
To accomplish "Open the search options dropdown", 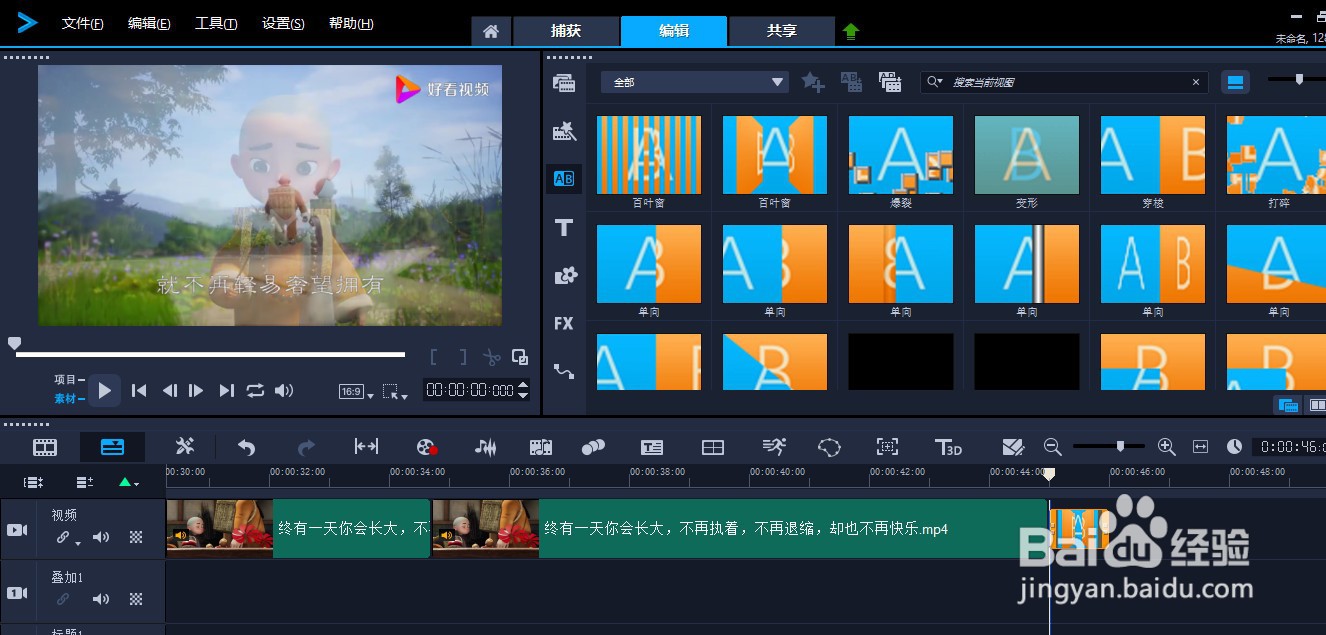I will click(x=935, y=82).
